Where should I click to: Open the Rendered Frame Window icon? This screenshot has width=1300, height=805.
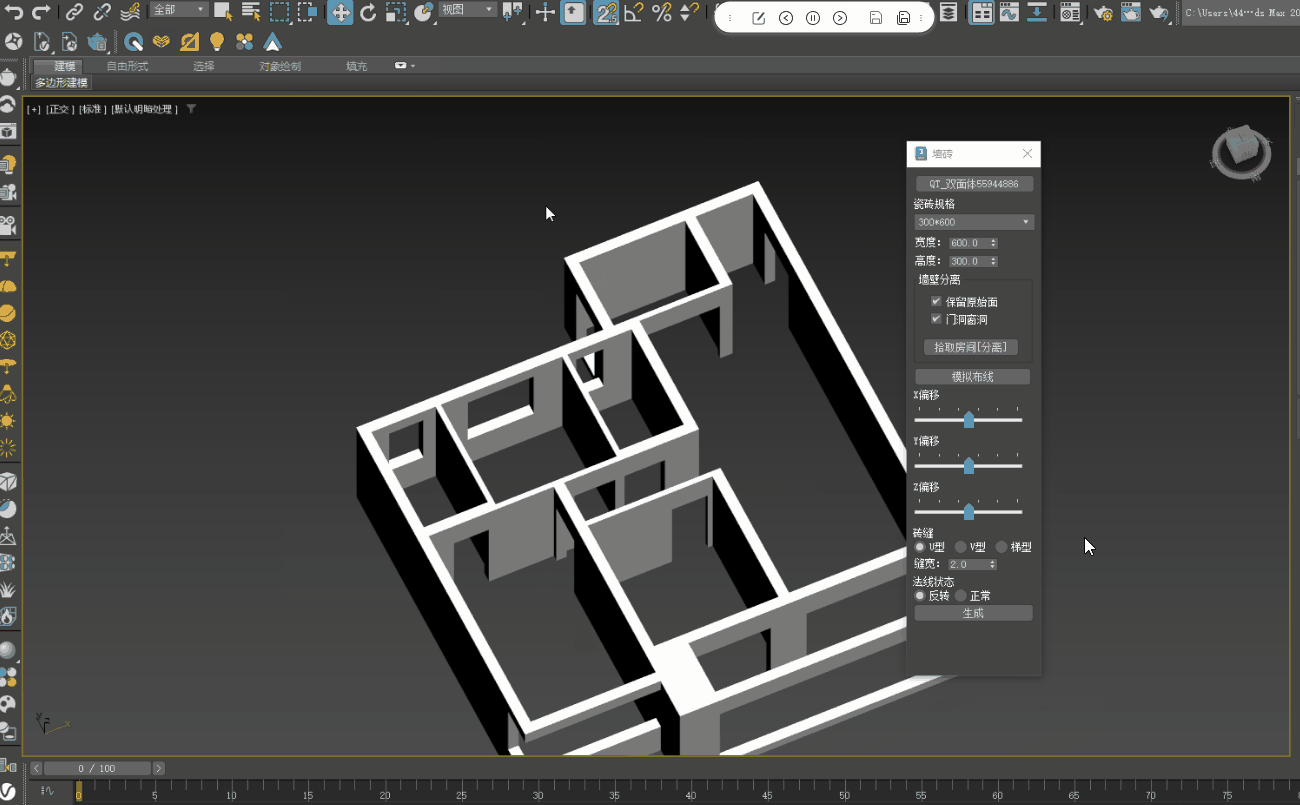[1130, 12]
